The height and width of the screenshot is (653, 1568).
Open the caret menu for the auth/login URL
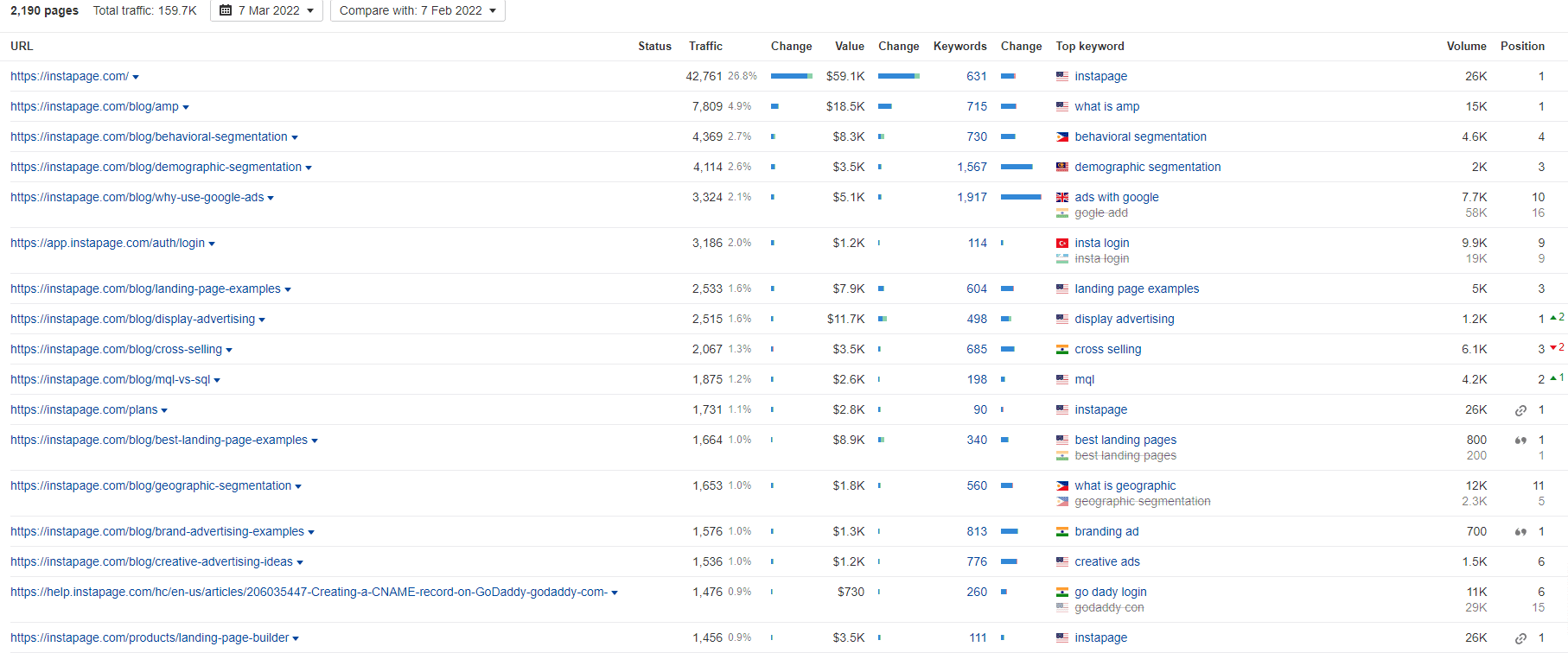(x=212, y=244)
